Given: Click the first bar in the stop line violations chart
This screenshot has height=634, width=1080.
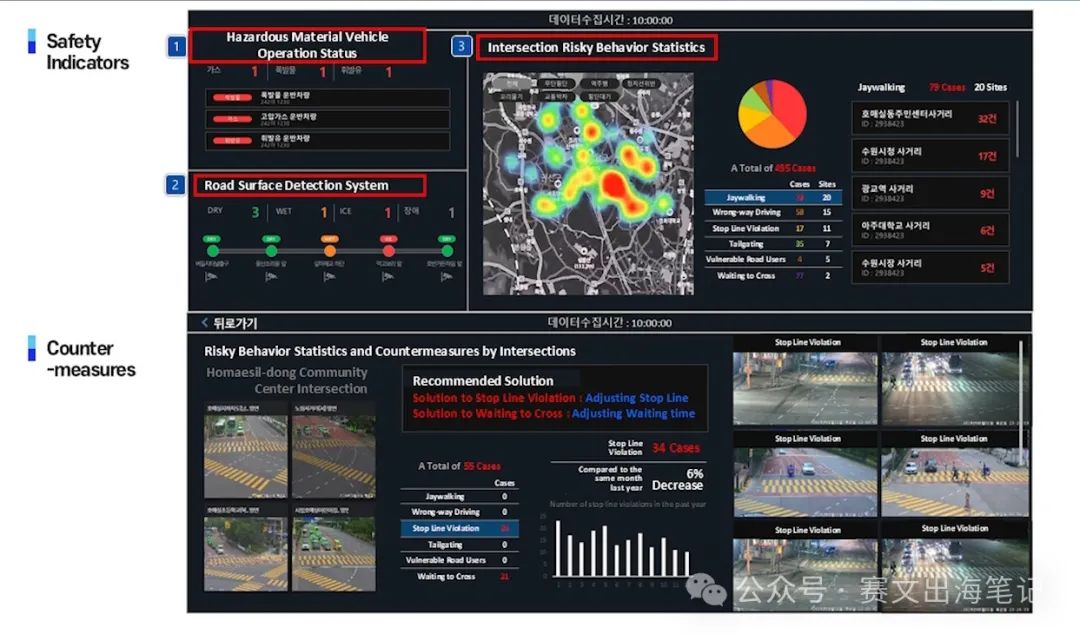Looking at the screenshot, I should tap(558, 549).
